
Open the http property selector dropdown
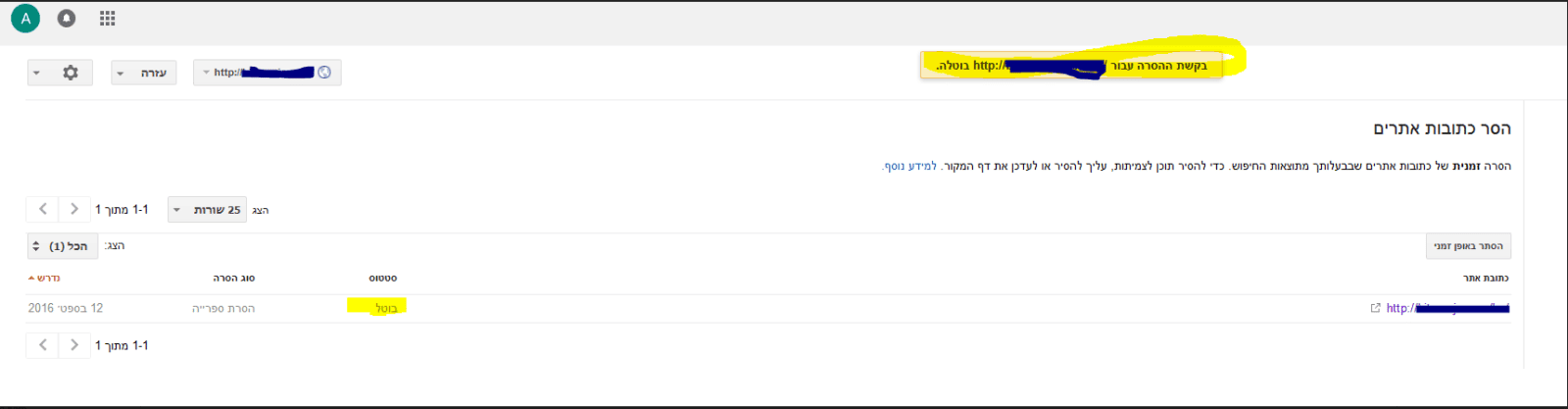(x=268, y=73)
